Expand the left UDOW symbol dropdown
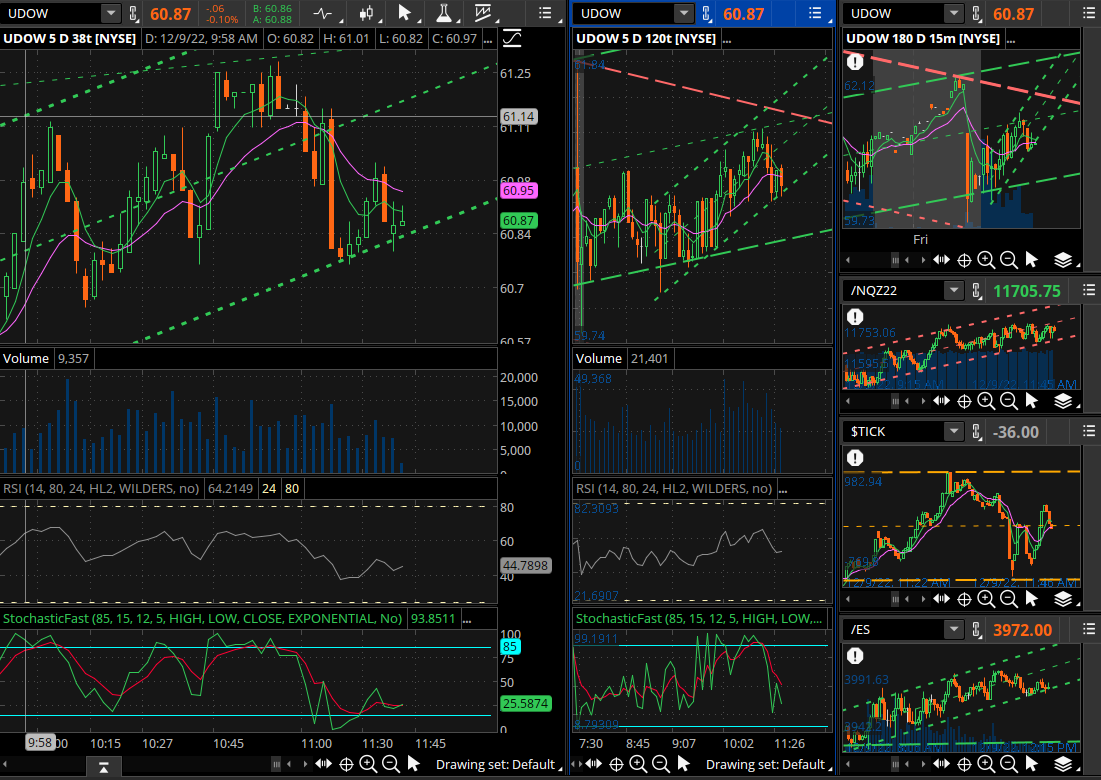This screenshot has width=1101, height=780. pos(110,13)
